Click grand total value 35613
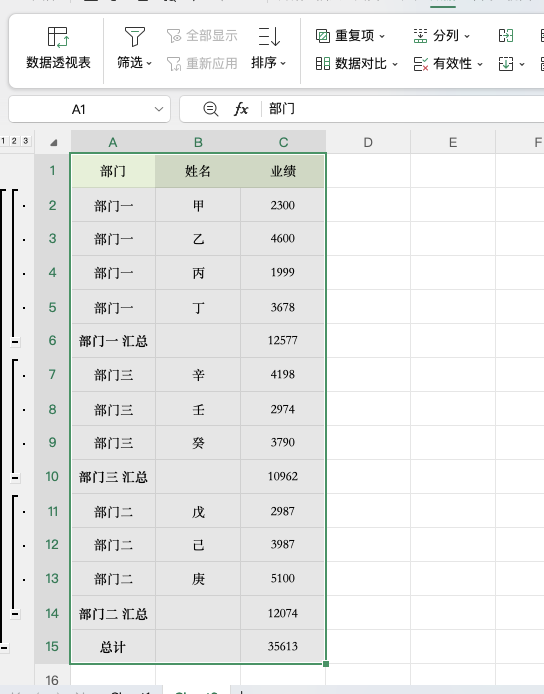This screenshot has width=544, height=694. [x=283, y=647]
